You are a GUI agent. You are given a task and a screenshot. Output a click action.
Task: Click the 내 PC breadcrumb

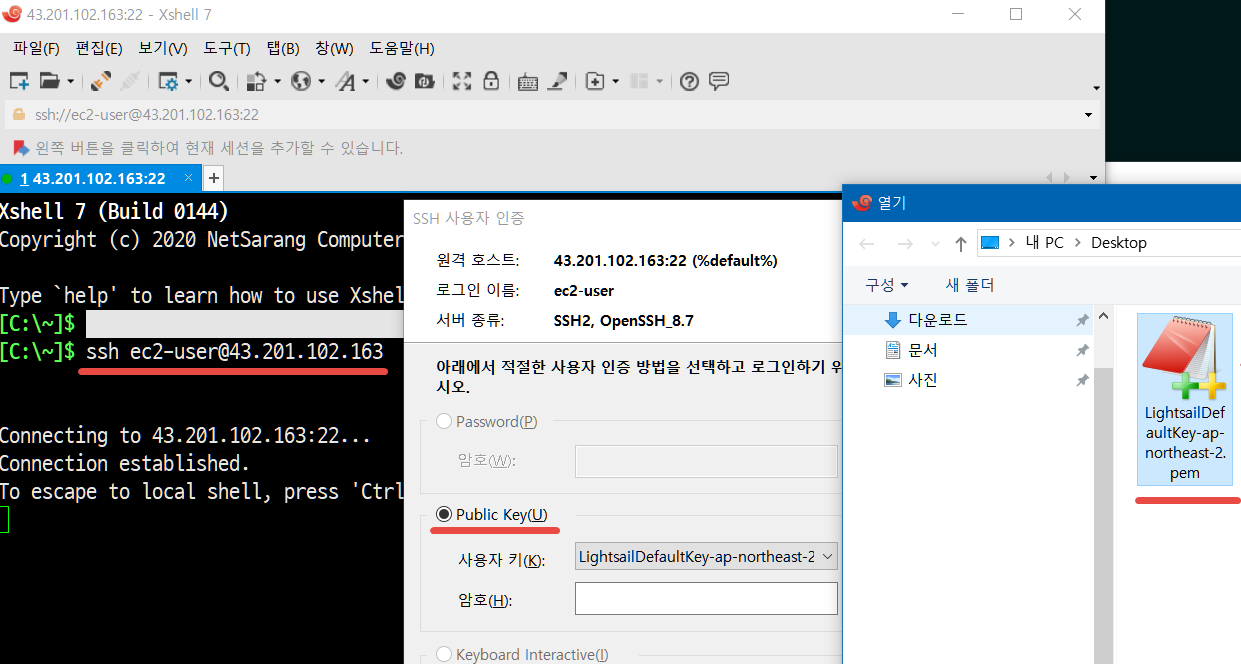coord(1044,243)
